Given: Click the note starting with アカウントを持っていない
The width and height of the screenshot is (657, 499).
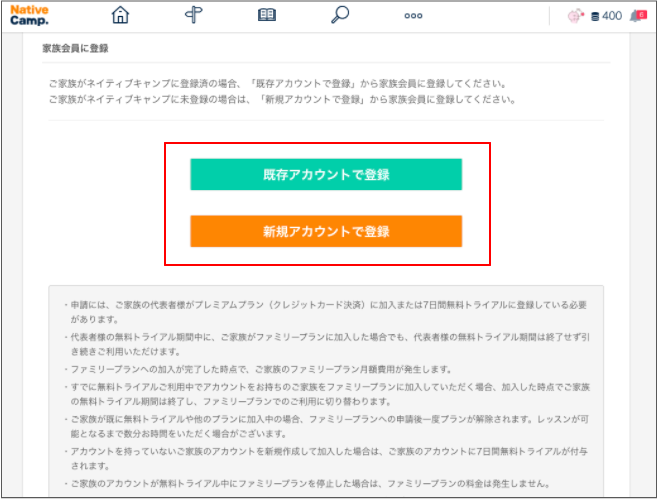Looking at the screenshot, I should click(326, 458).
